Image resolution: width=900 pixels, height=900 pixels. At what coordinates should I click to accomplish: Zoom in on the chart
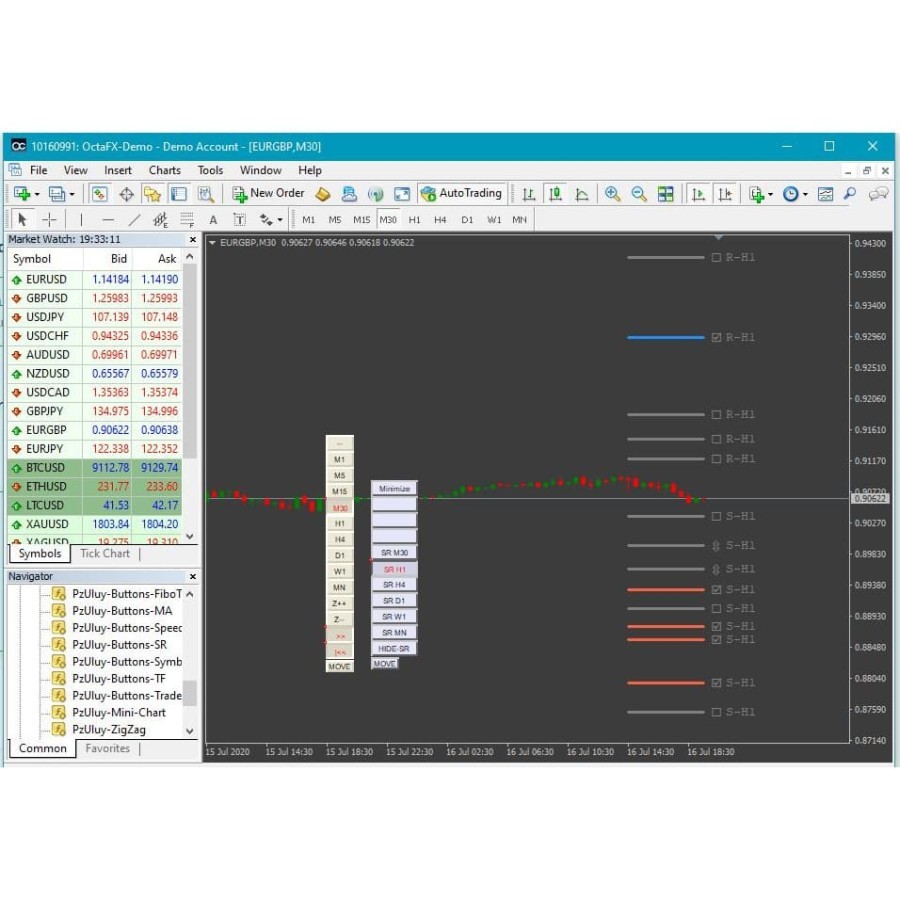(612, 194)
